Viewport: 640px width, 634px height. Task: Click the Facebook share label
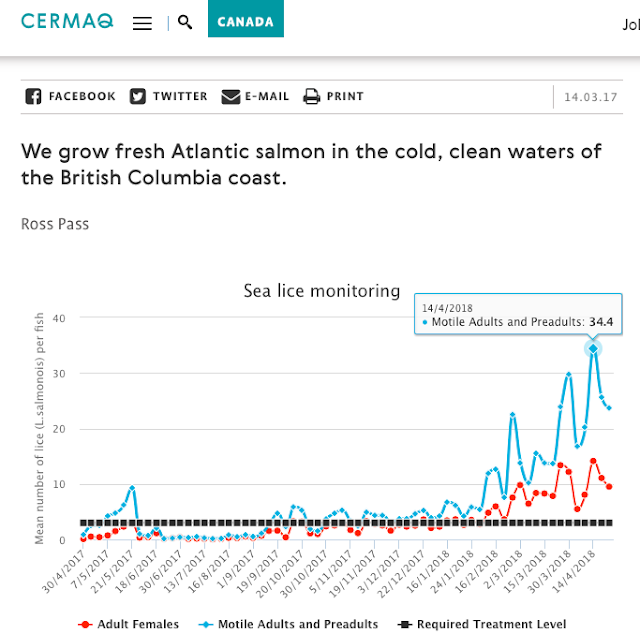[82, 97]
